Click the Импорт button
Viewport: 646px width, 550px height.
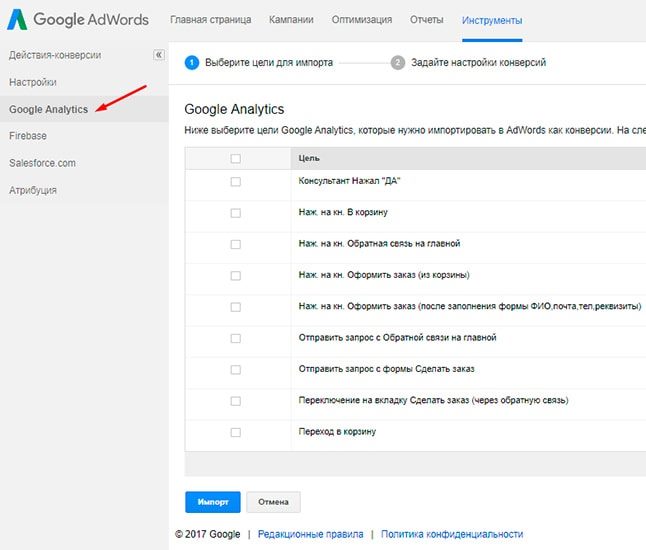click(213, 502)
